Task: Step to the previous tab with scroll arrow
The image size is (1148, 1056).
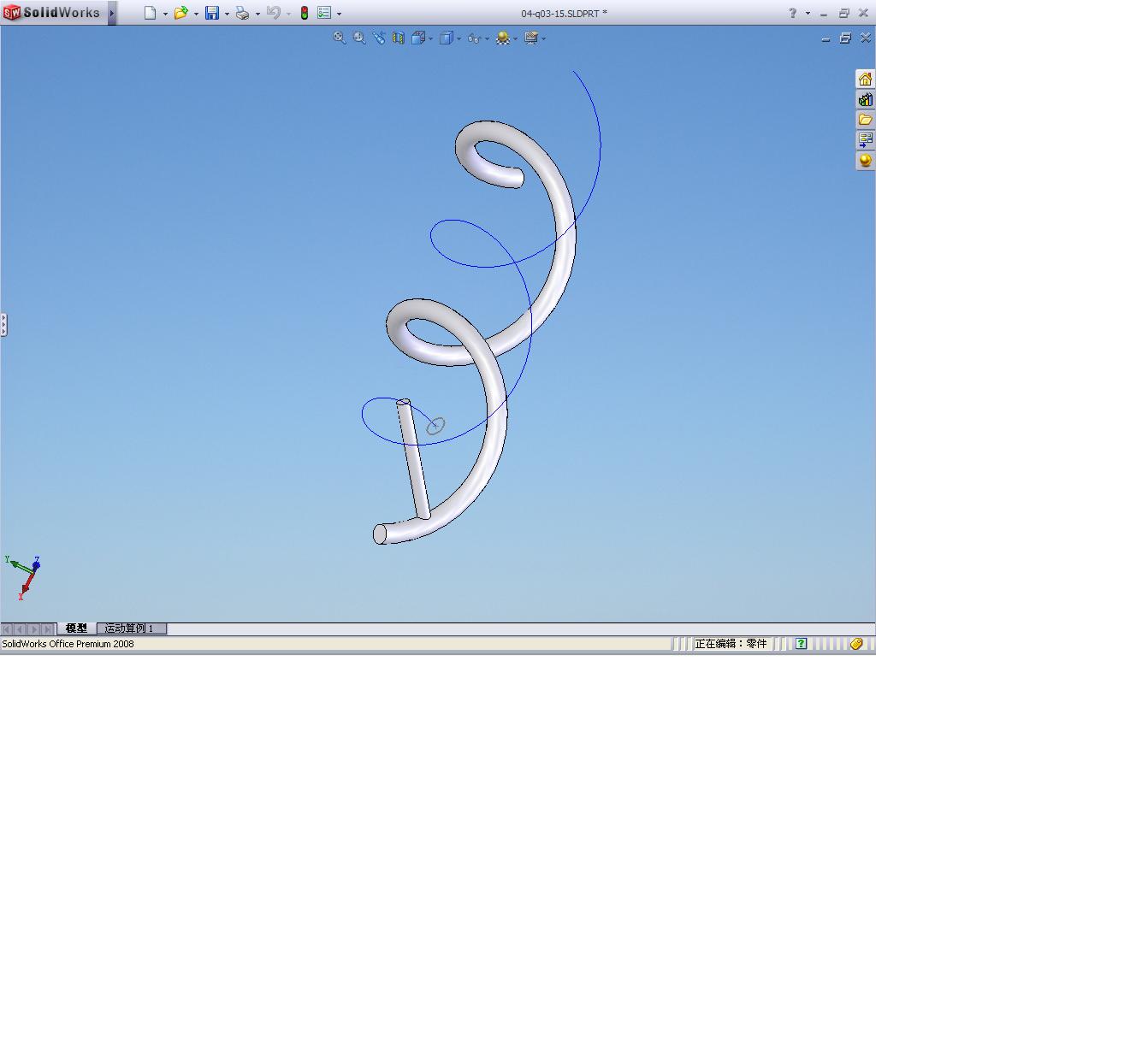Action: tap(21, 629)
